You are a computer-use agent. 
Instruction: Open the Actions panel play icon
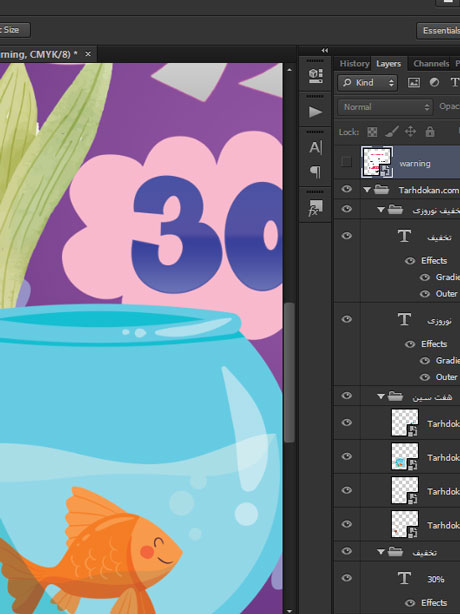[x=316, y=112]
